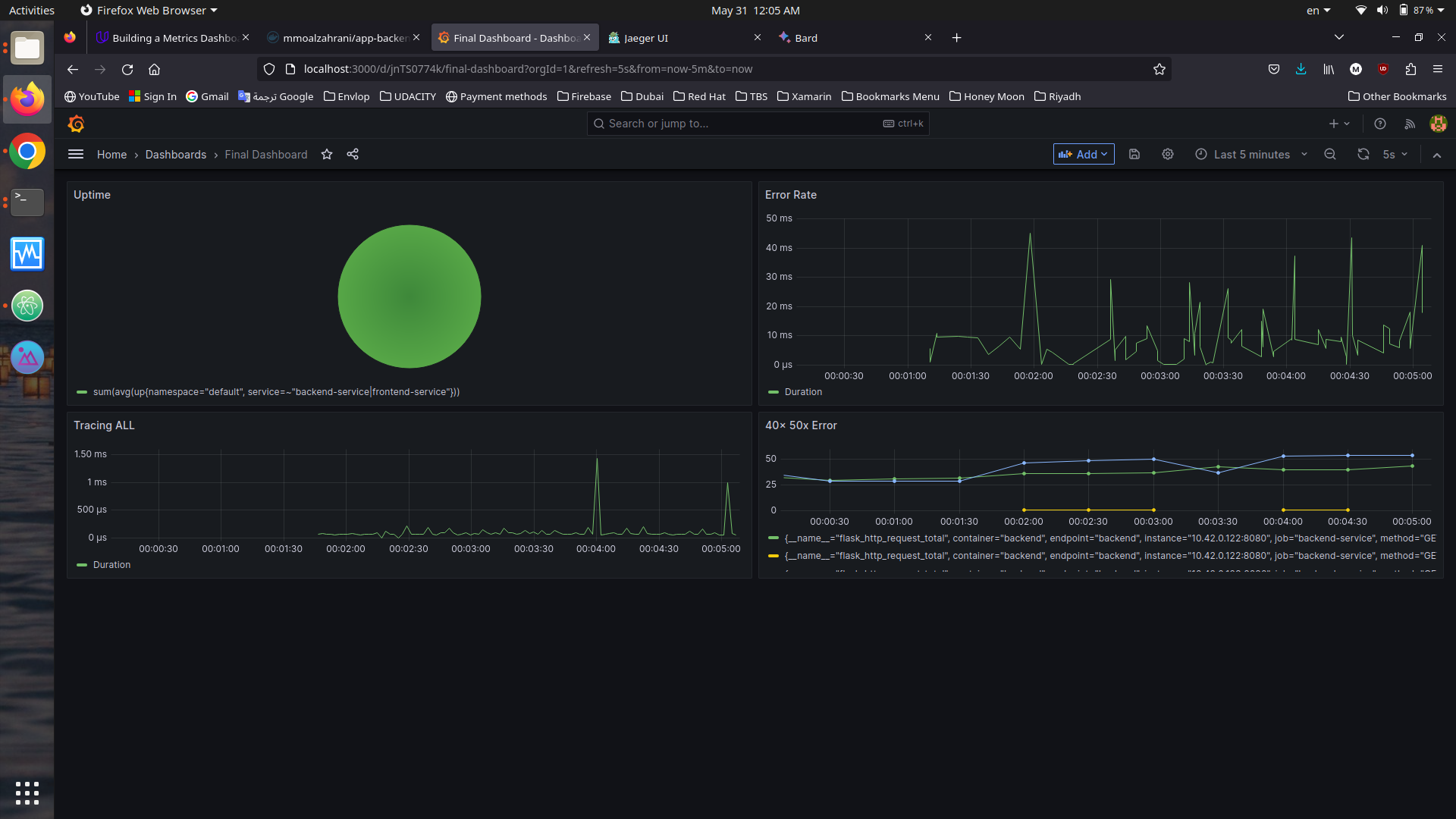The height and width of the screenshot is (819, 1456).
Task: Share the Final Dashboard
Action: click(353, 154)
